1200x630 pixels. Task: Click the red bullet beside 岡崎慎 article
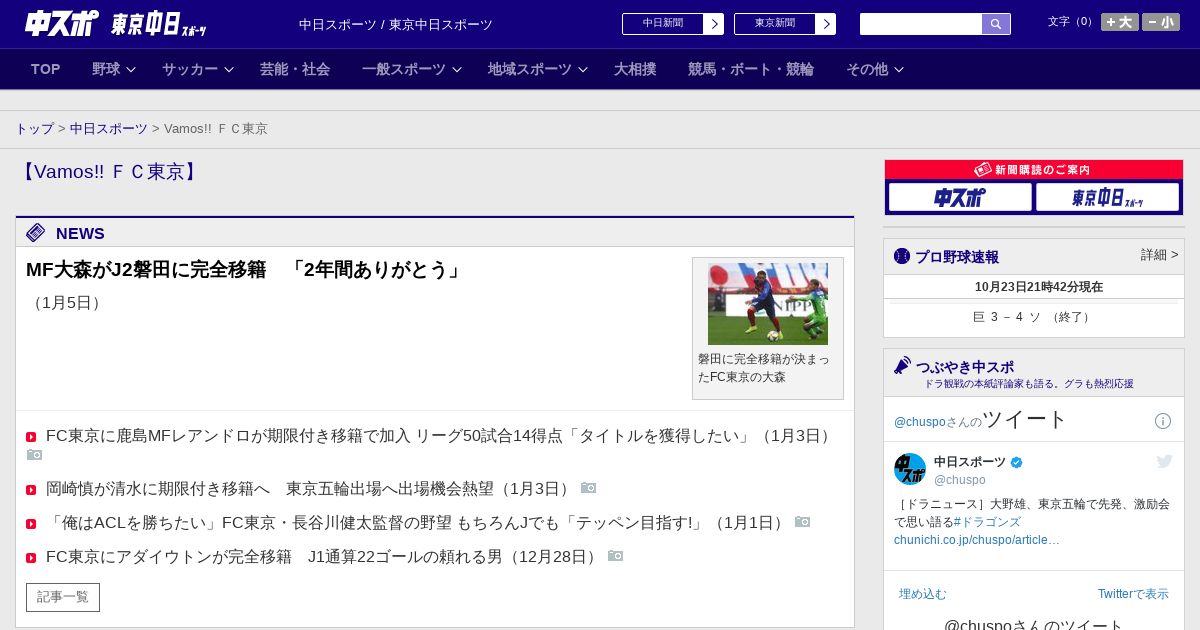[31, 490]
